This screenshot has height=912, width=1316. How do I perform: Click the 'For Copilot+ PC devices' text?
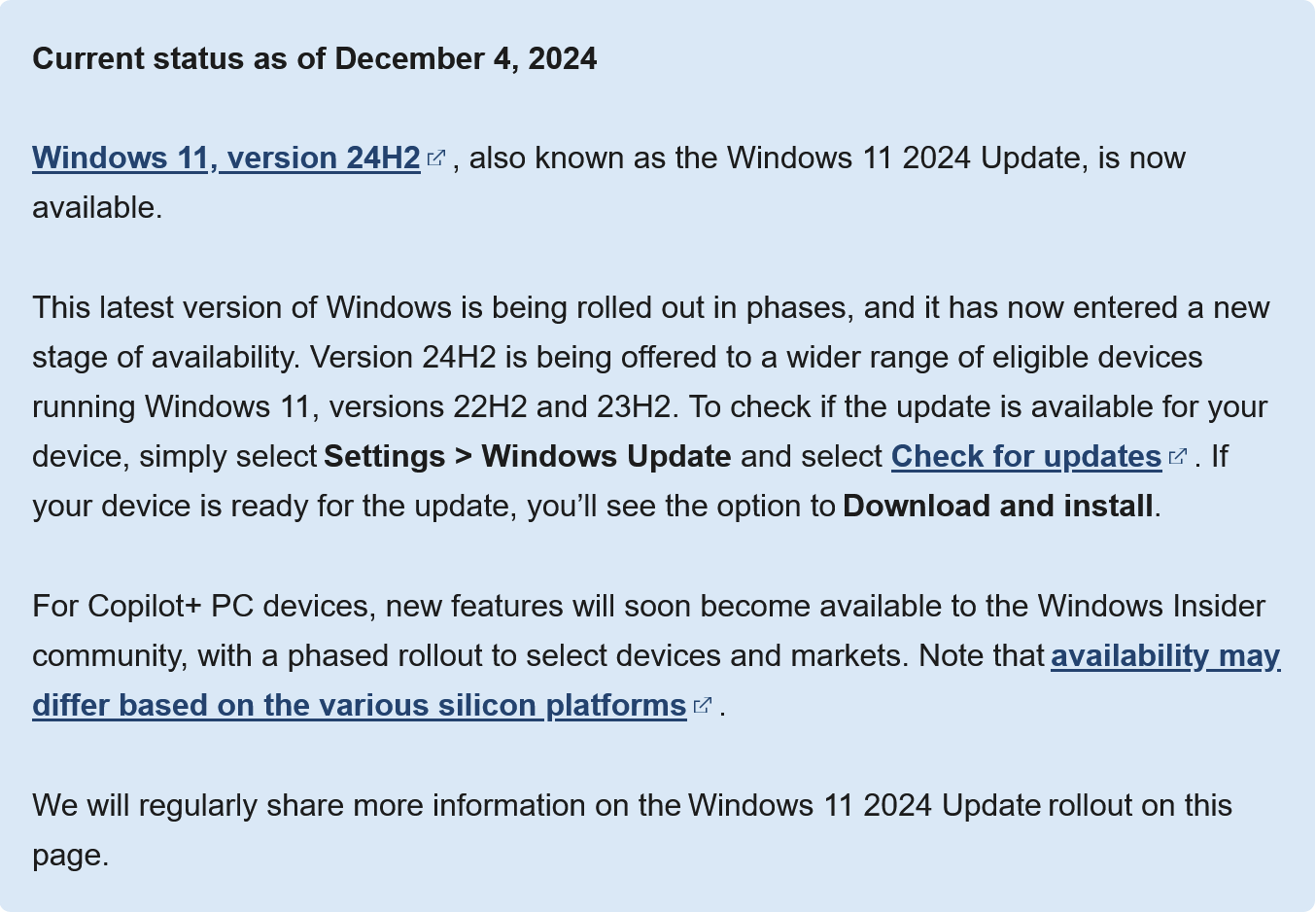point(202,606)
